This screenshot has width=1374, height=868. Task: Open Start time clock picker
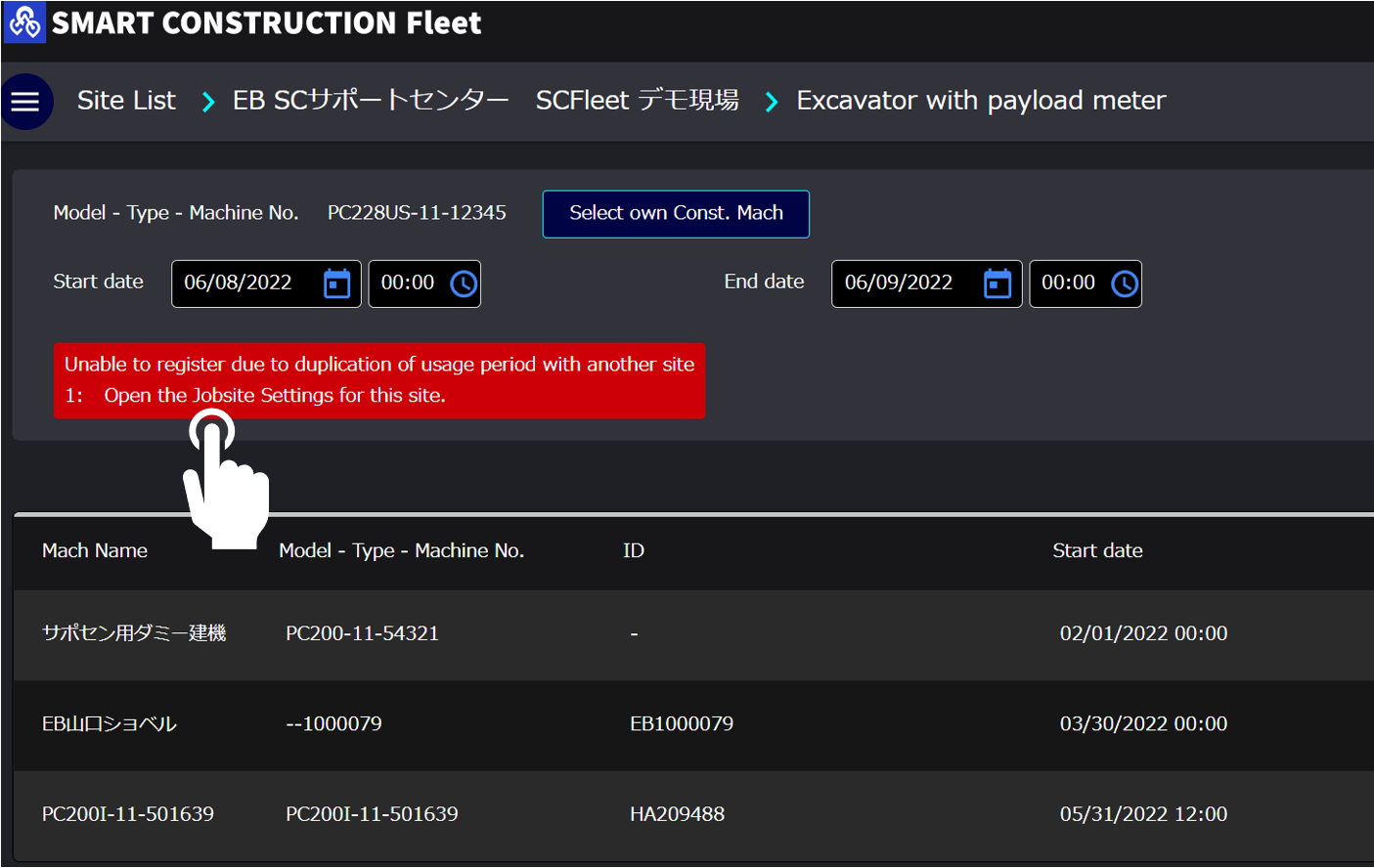[x=464, y=283]
